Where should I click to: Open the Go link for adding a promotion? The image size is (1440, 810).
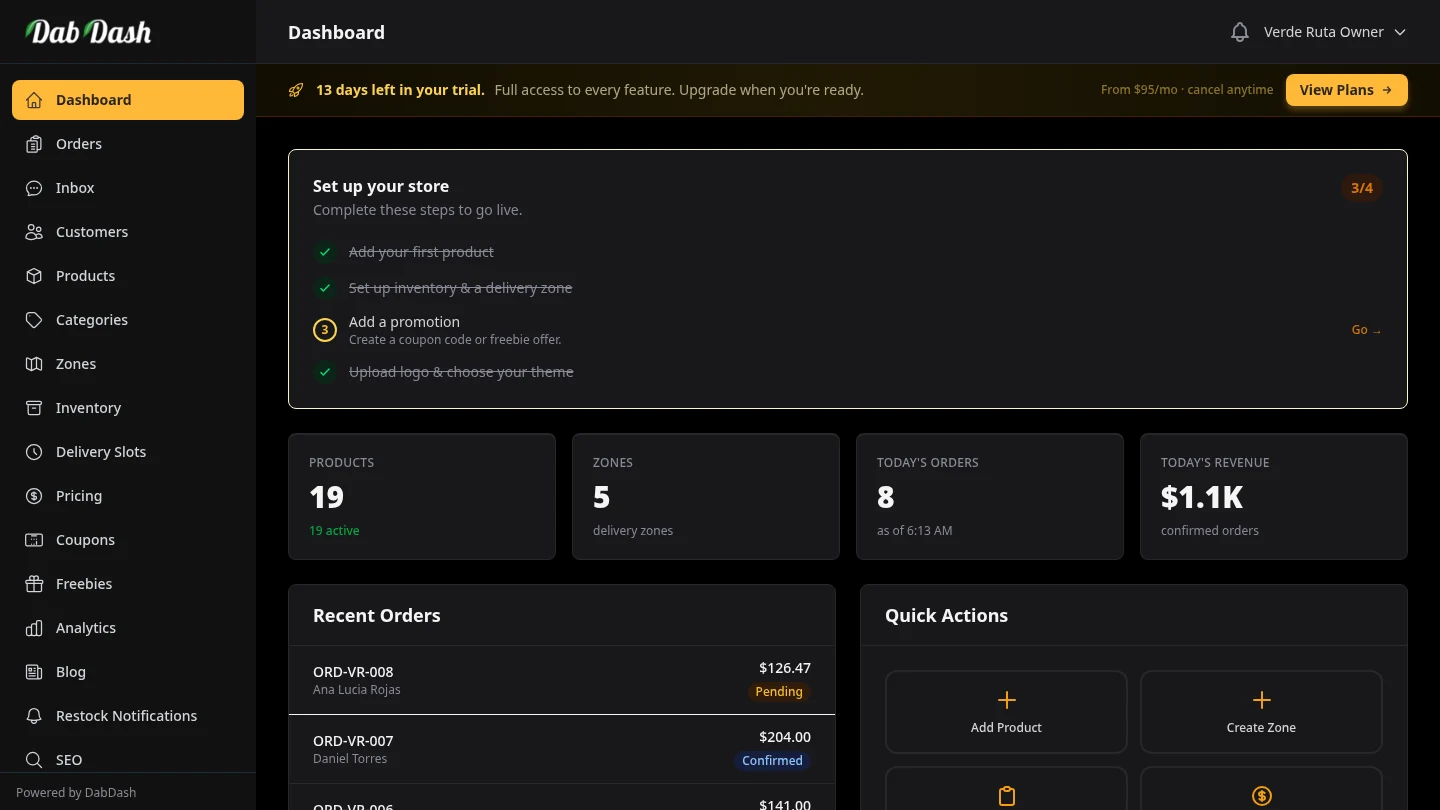[x=1365, y=329]
